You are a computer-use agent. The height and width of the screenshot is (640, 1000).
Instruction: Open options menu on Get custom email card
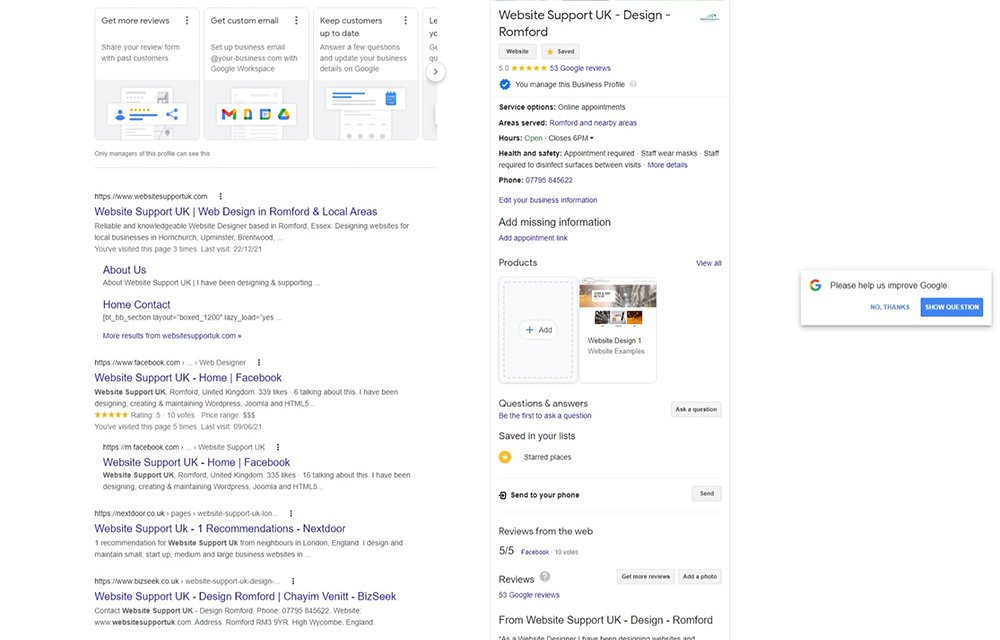[x=296, y=20]
